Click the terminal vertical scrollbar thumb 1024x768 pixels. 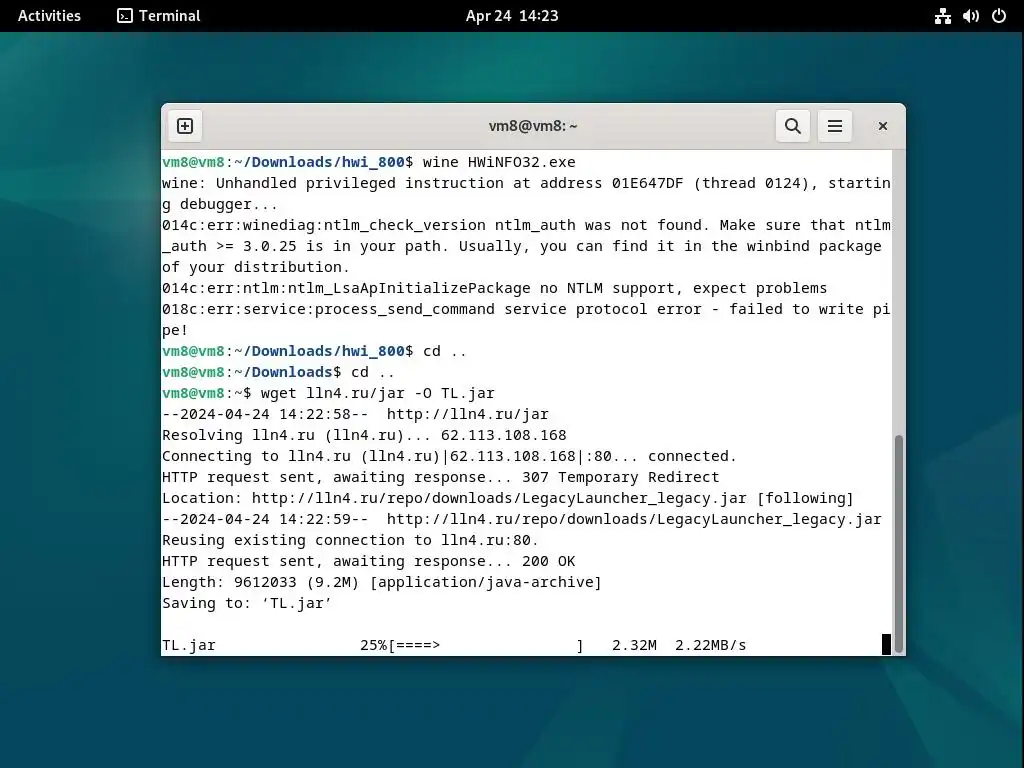click(x=899, y=543)
